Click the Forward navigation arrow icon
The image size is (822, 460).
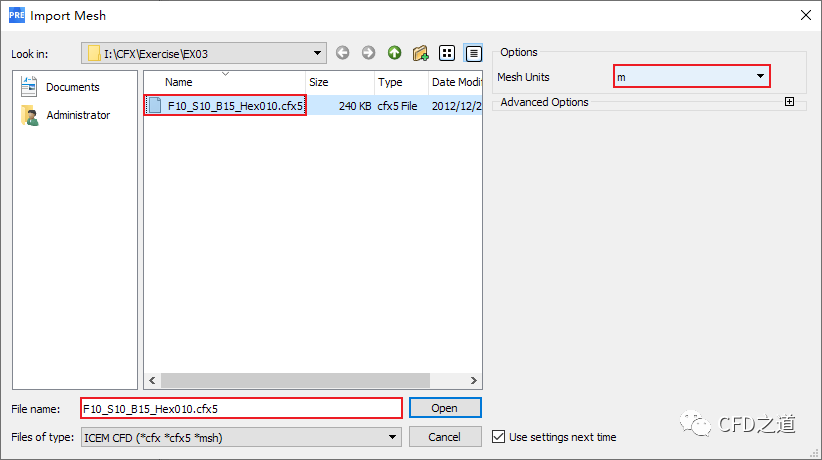coord(369,53)
